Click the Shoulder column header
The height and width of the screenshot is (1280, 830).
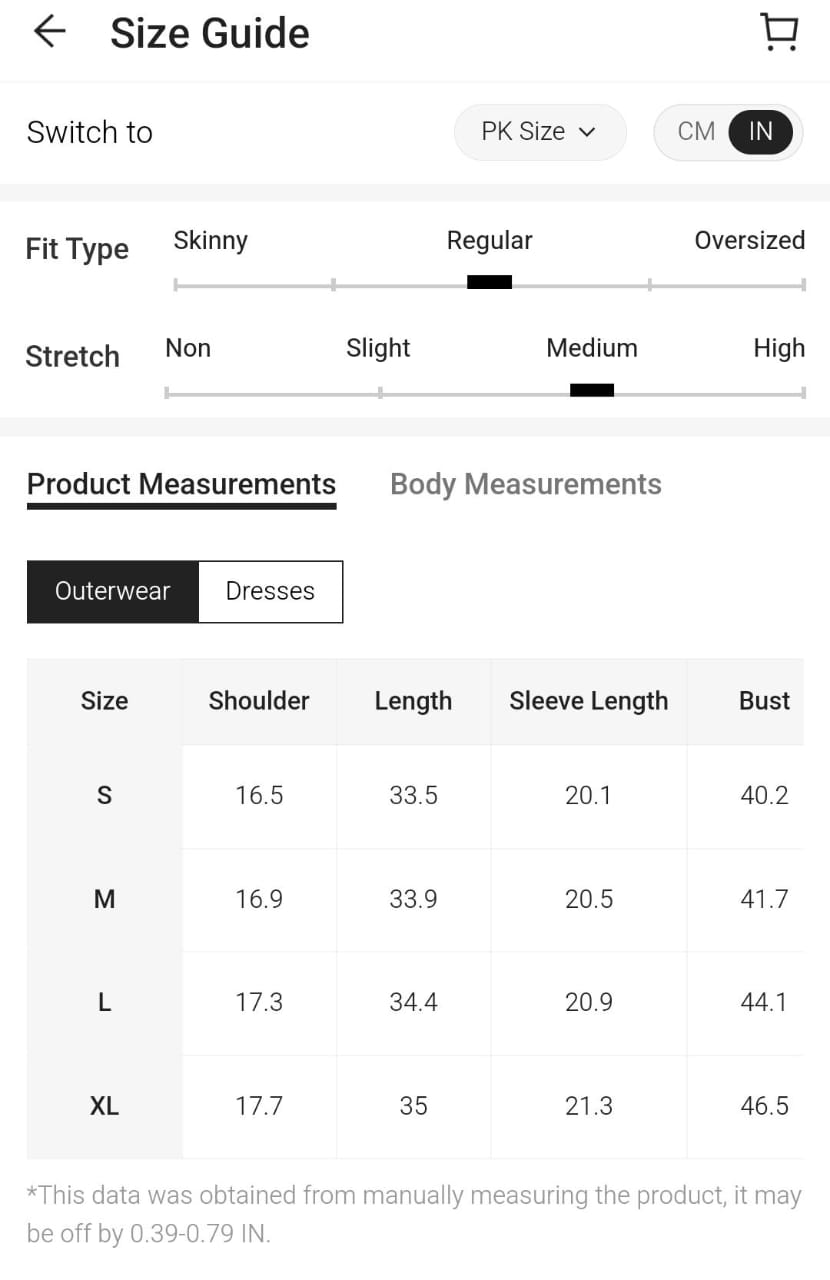[259, 701]
